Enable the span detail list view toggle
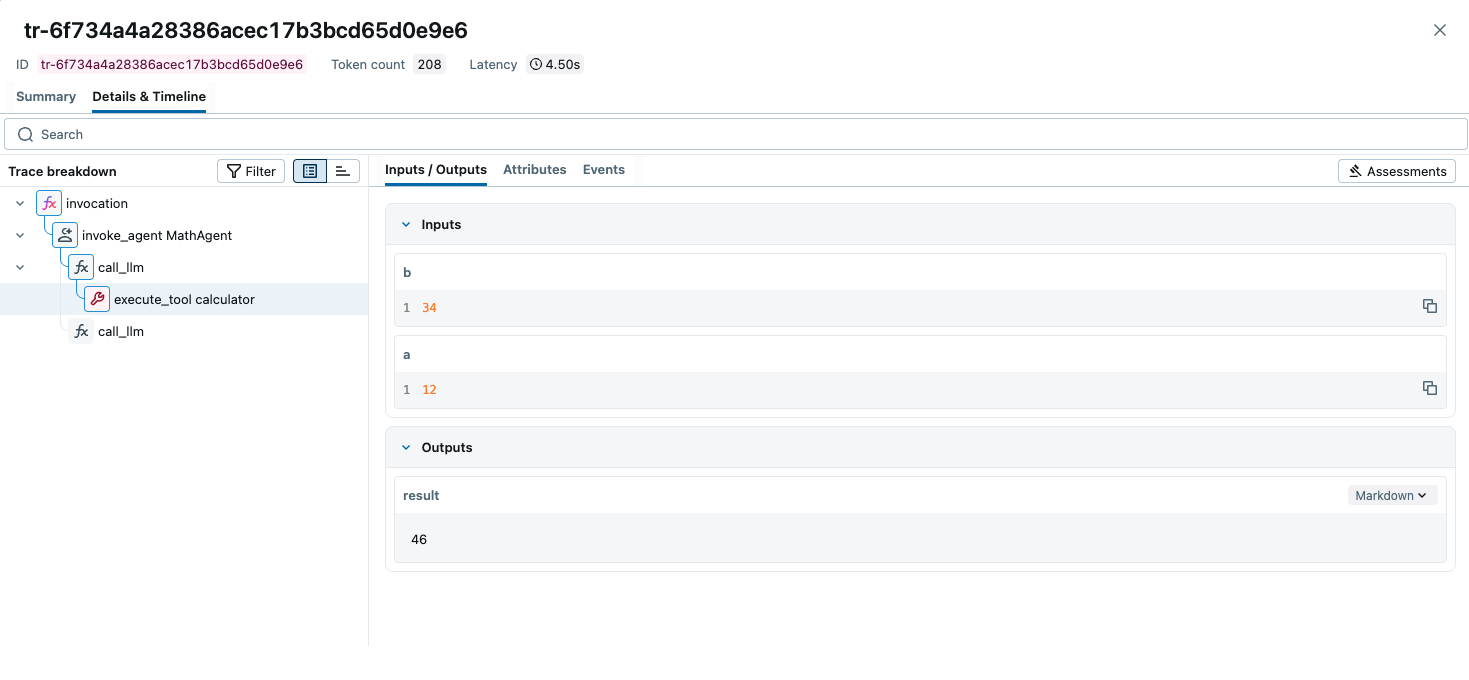 coord(309,170)
